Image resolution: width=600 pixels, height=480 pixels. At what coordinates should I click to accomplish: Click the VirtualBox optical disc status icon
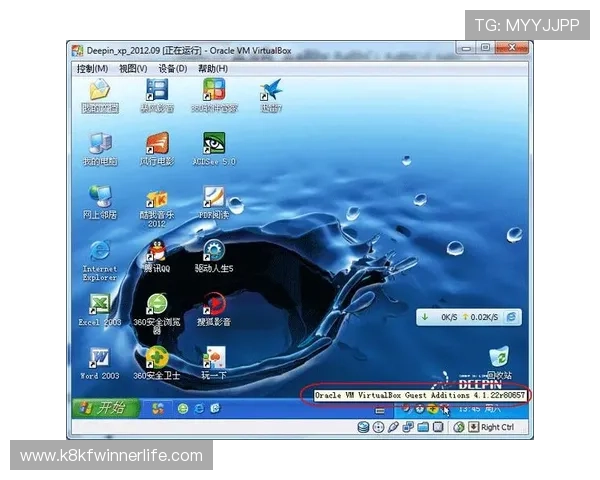click(379, 427)
